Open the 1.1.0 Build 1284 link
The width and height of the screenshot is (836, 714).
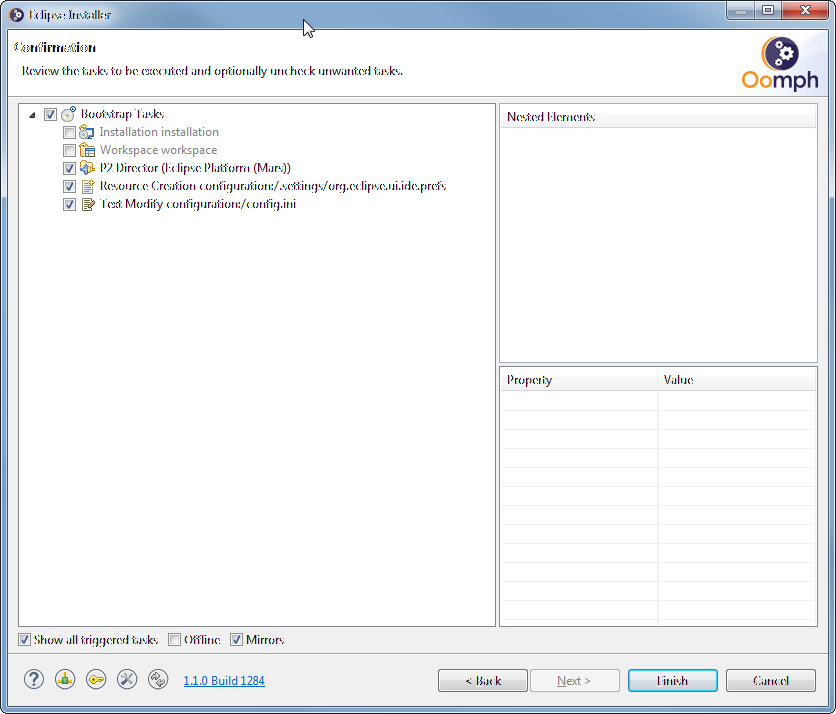click(x=224, y=681)
